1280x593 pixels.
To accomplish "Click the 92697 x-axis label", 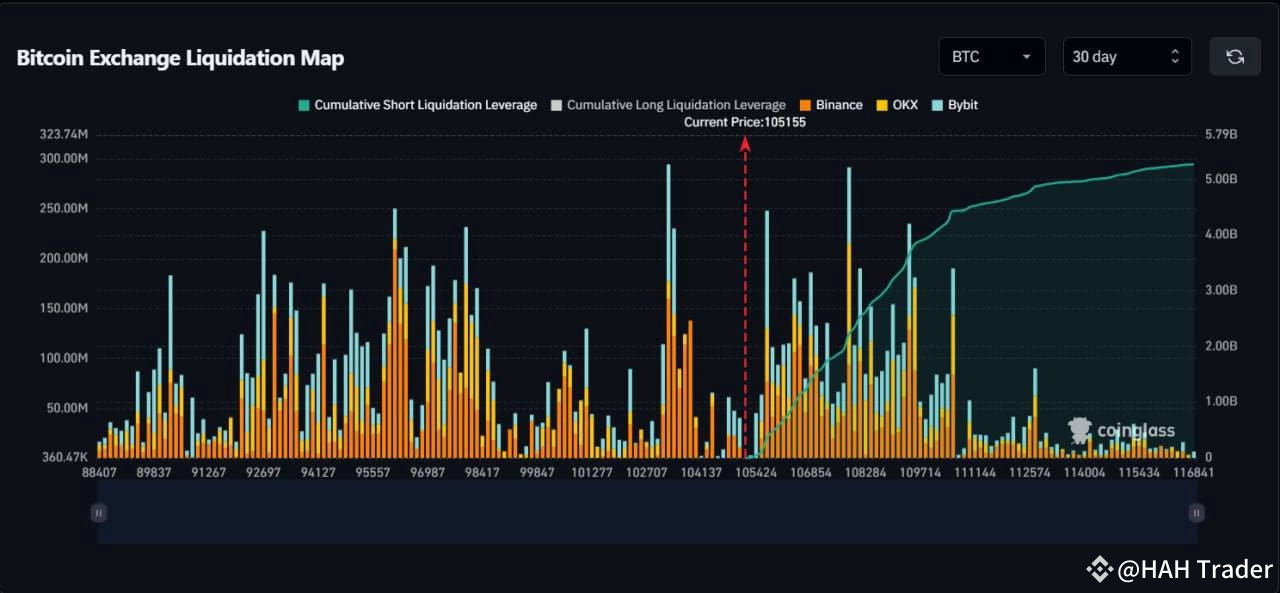I will click(263, 472).
